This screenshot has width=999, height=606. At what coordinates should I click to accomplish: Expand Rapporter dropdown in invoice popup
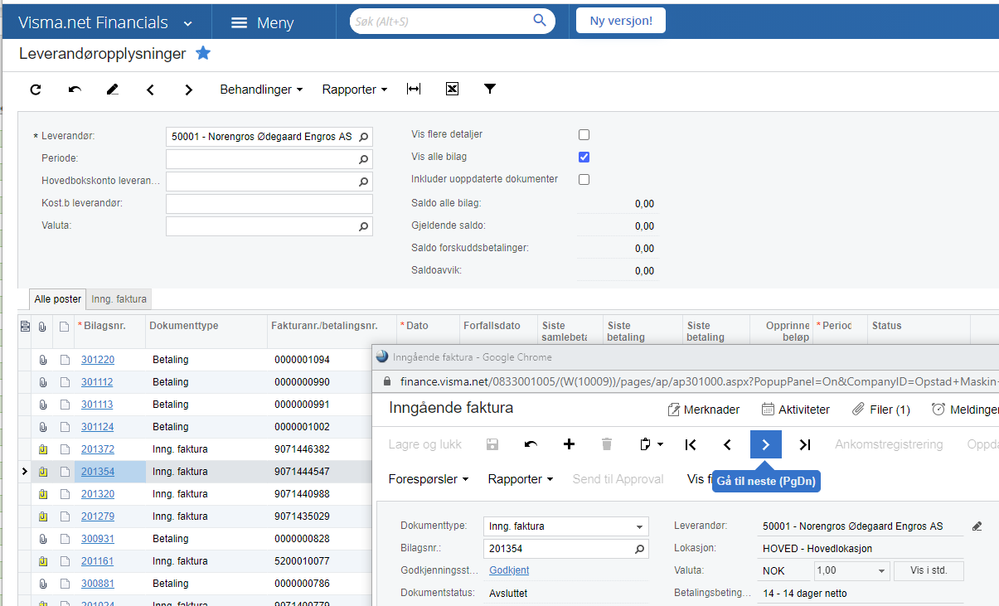(x=521, y=479)
